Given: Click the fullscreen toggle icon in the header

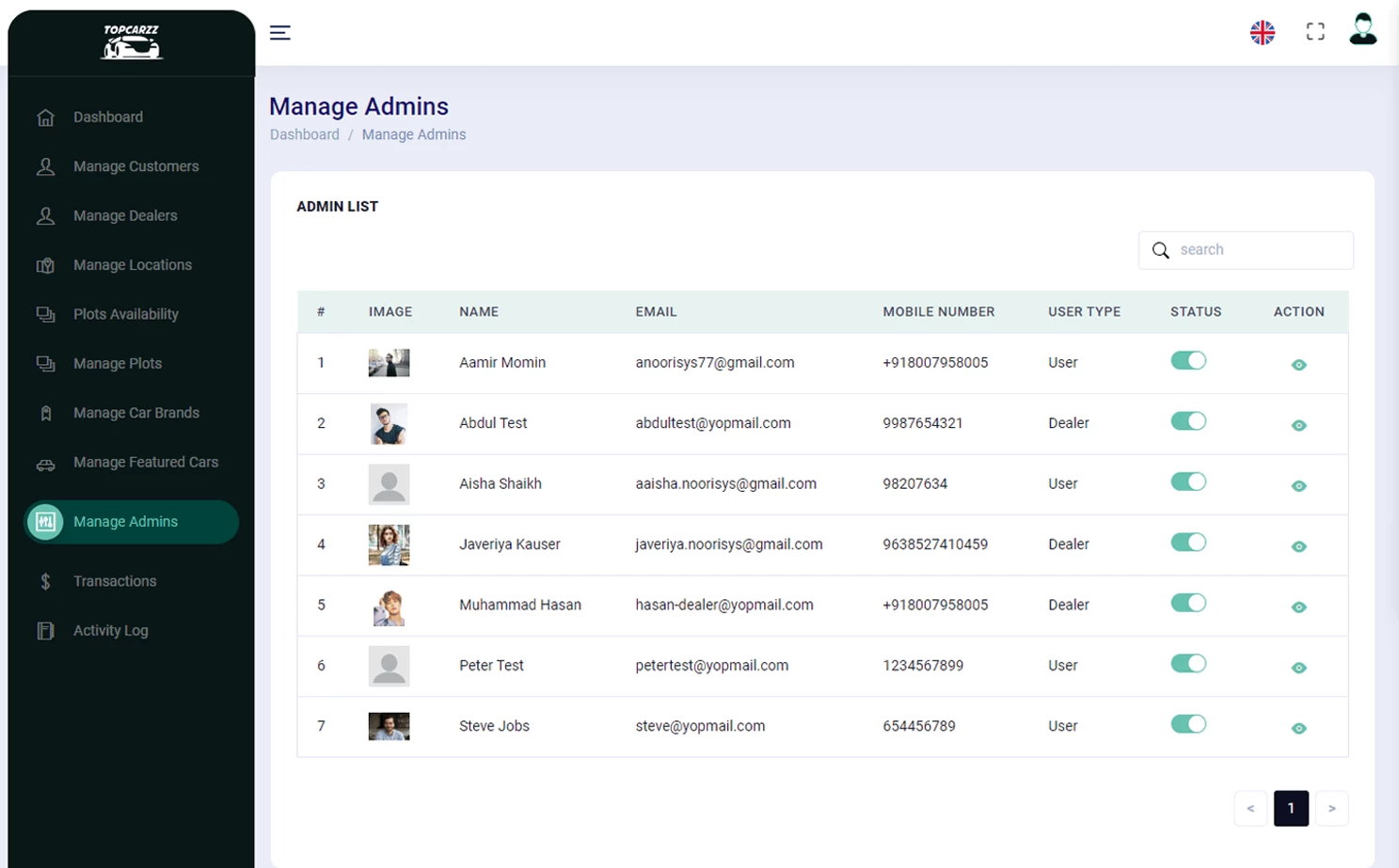Looking at the screenshot, I should [1314, 31].
